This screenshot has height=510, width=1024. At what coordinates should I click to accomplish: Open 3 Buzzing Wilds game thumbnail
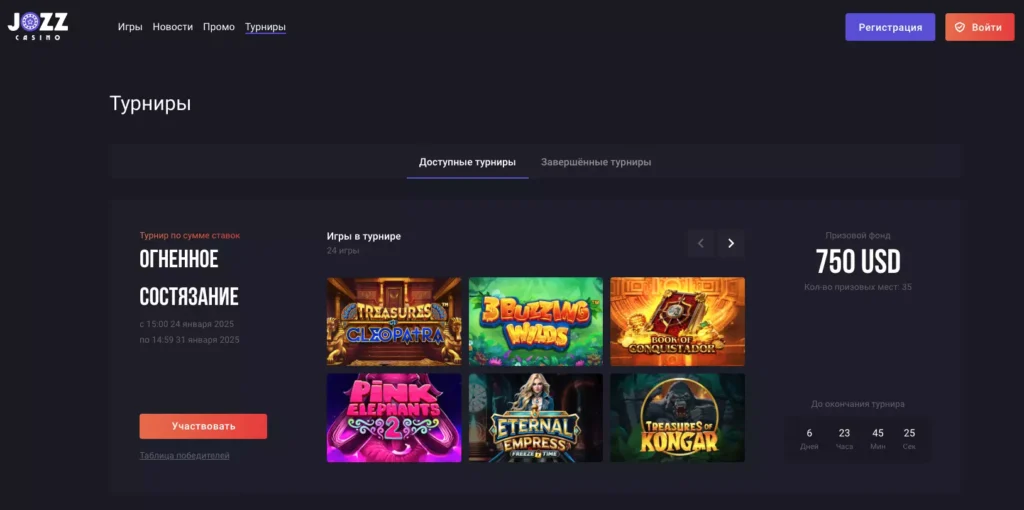[x=536, y=321]
